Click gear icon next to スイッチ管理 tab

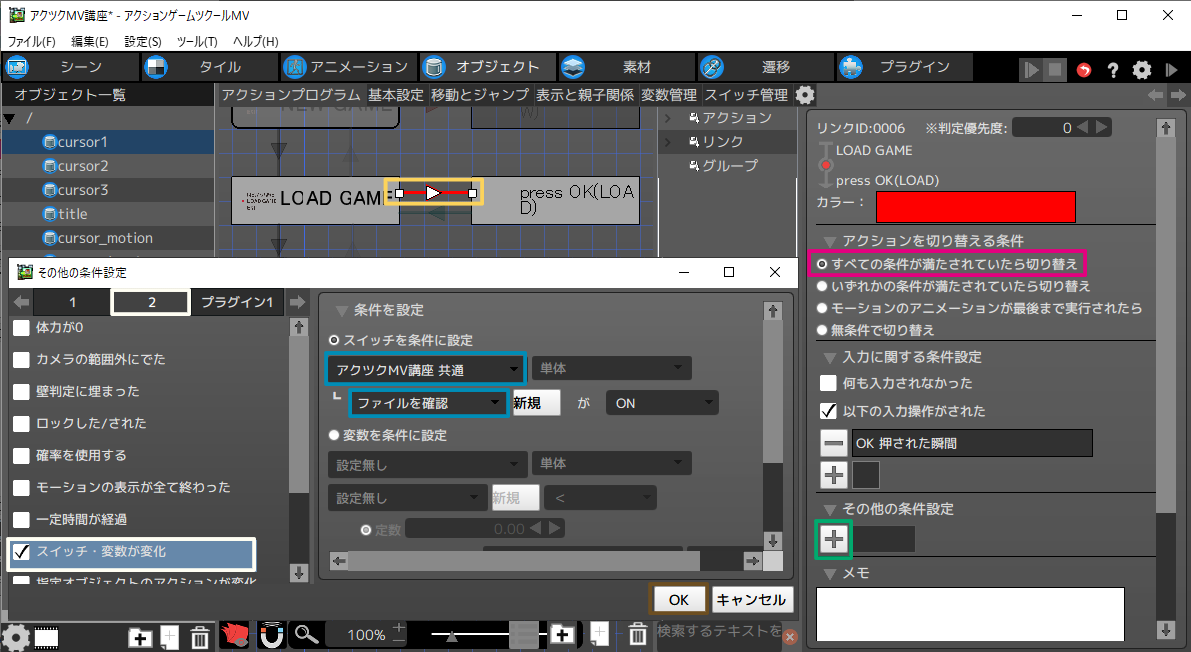coord(805,95)
